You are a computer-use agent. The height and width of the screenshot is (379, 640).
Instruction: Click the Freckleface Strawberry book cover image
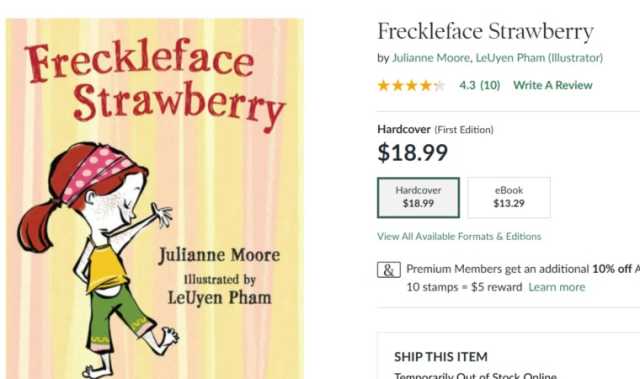(154, 199)
